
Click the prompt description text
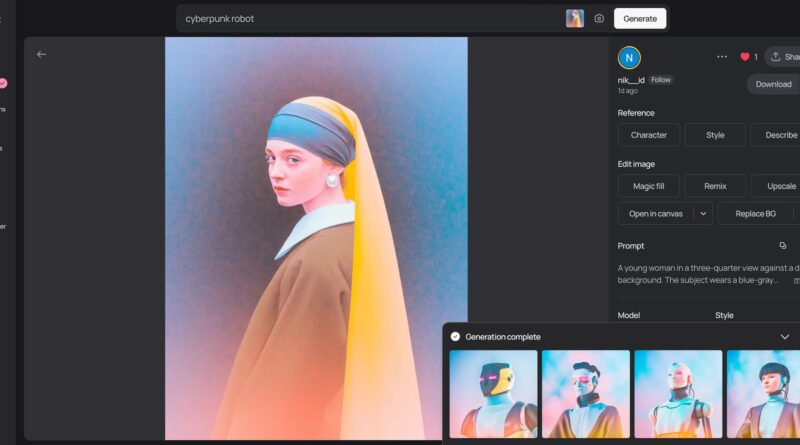pos(709,274)
